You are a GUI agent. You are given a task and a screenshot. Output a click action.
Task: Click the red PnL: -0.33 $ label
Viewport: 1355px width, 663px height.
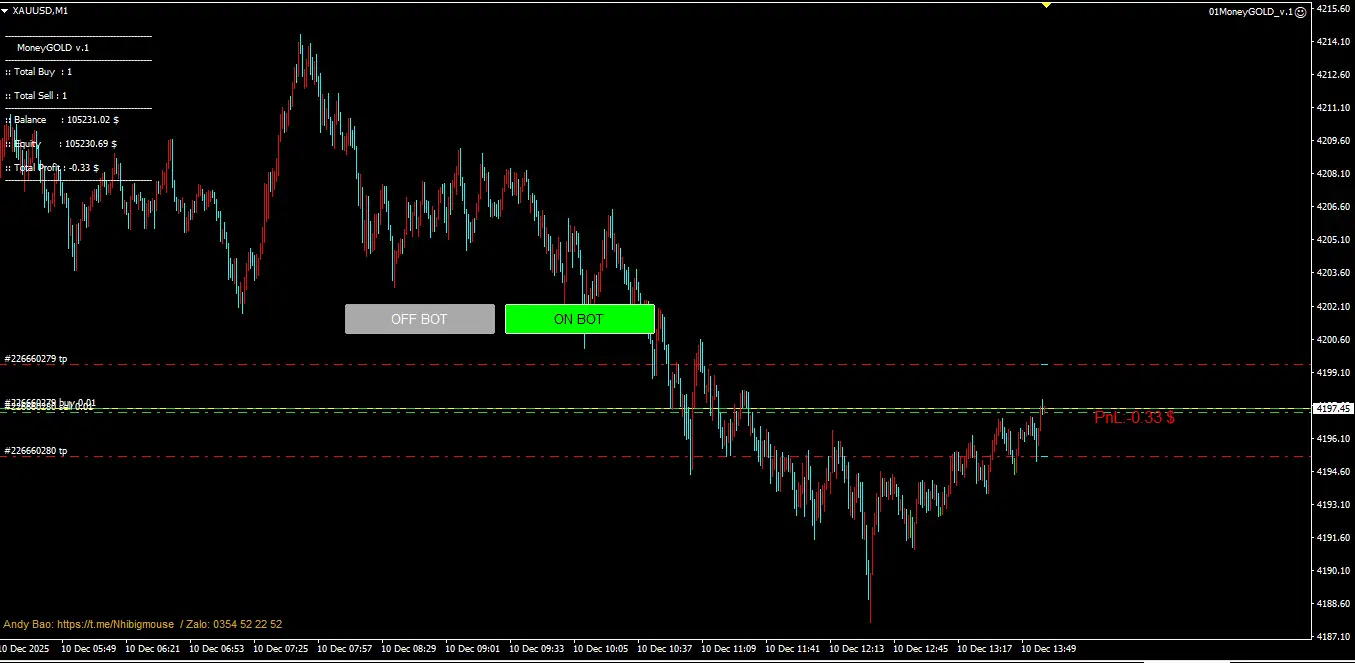[1134, 418]
